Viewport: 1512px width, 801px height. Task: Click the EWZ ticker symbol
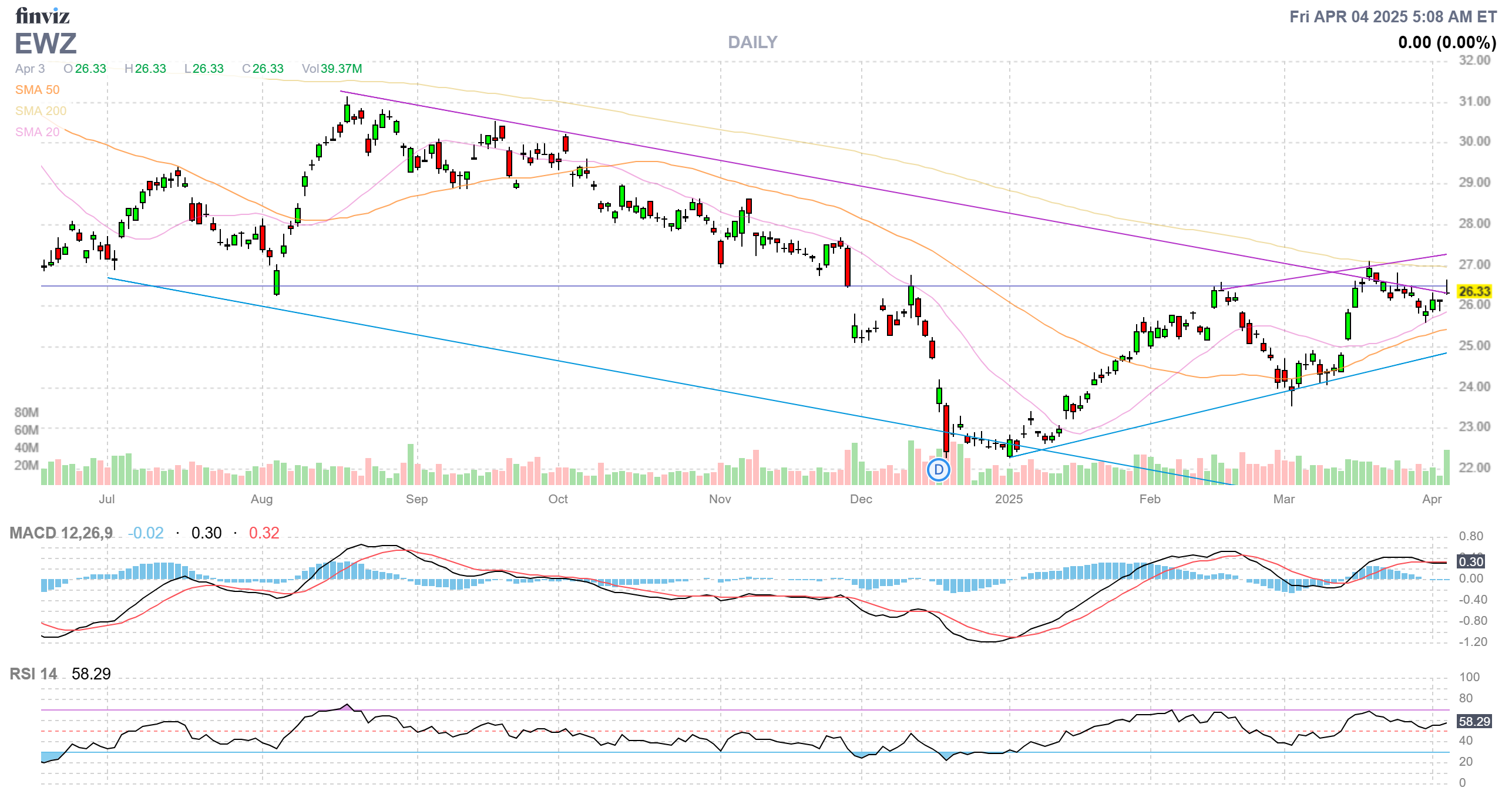(x=46, y=44)
